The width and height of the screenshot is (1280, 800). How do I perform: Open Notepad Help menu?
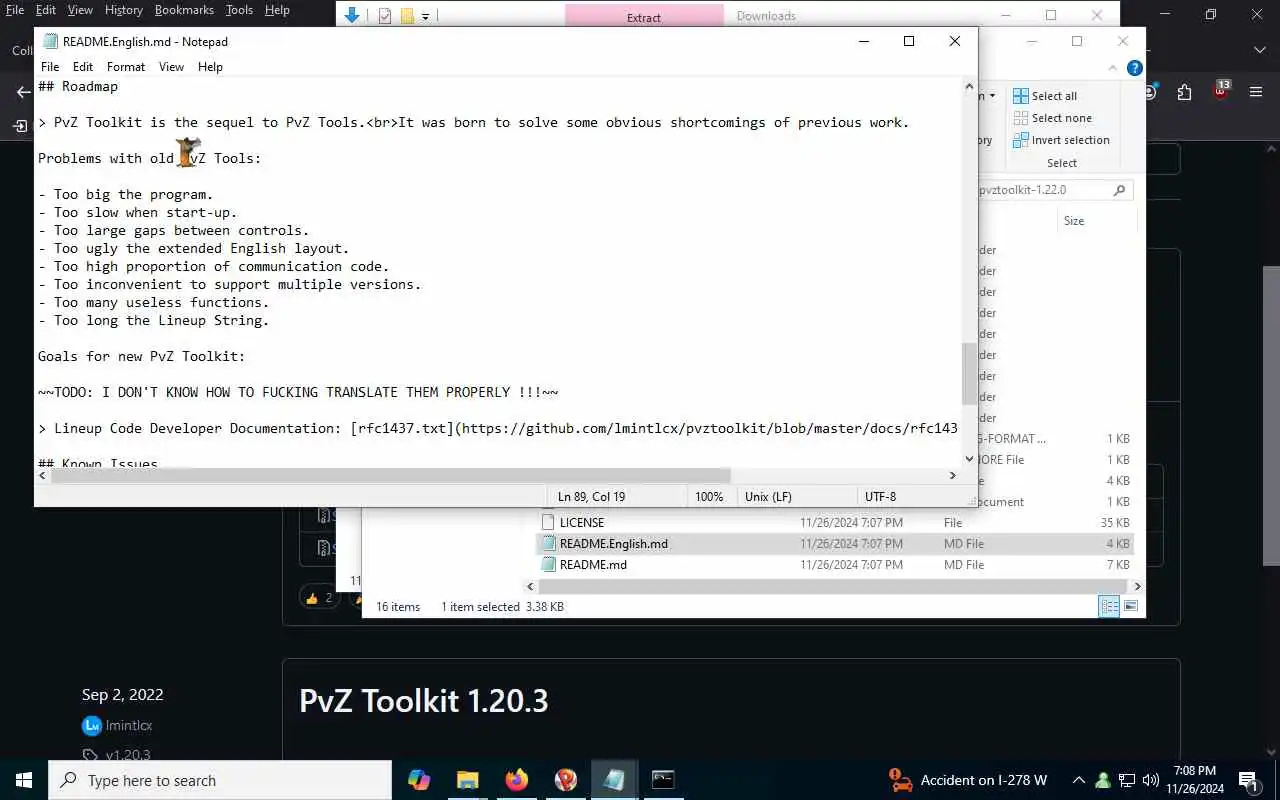[210, 67]
